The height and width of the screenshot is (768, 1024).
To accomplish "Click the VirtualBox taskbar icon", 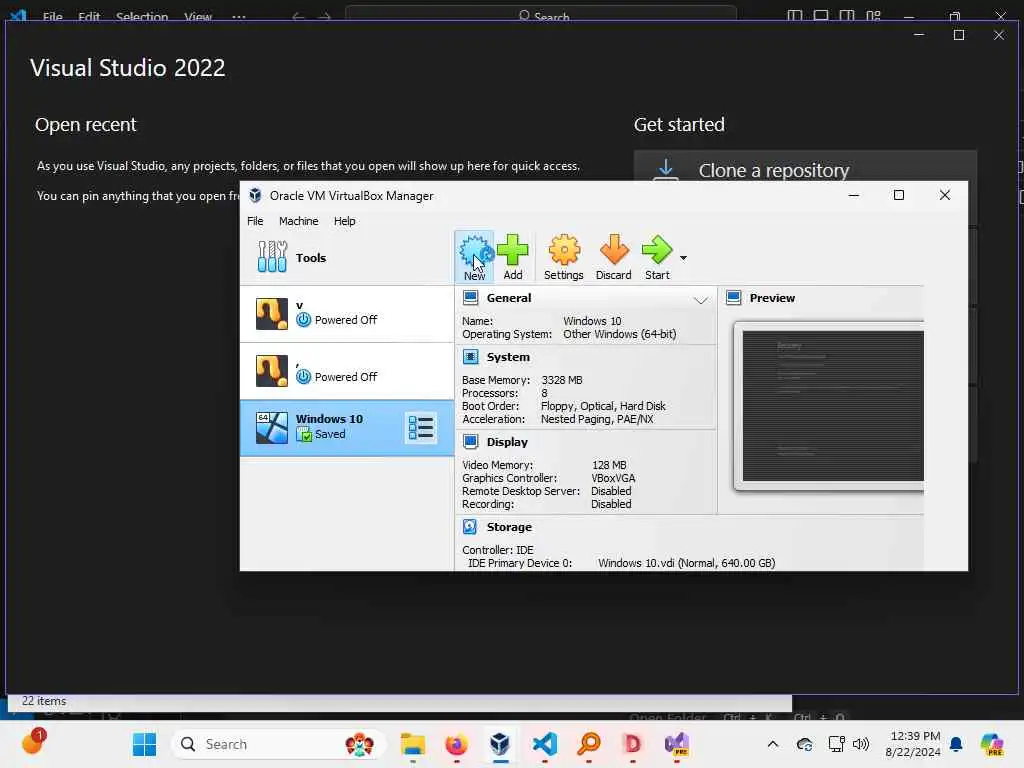I will point(500,744).
